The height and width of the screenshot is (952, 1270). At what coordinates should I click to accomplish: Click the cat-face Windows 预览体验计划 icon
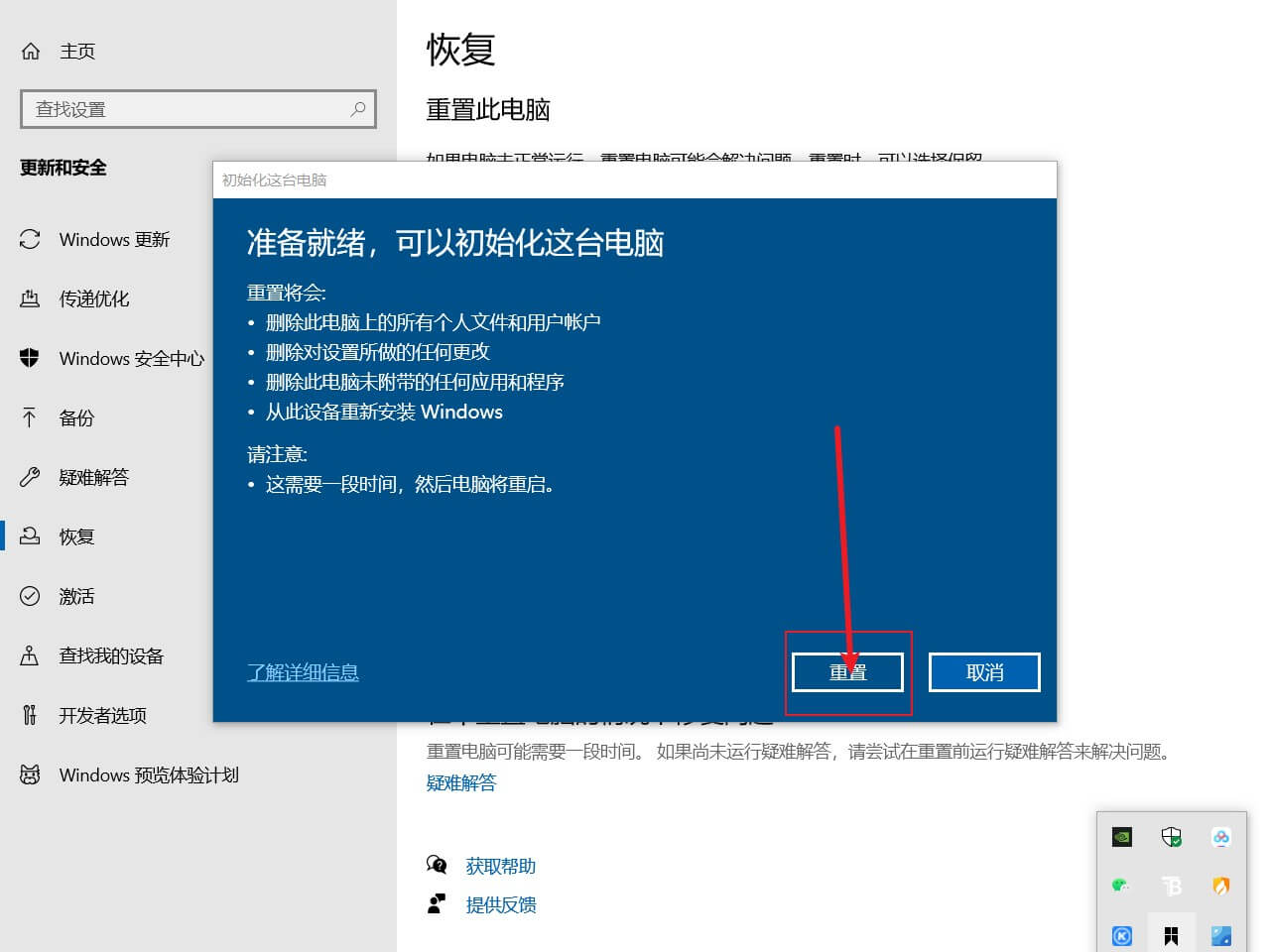pyautogui.click(x=30, y=774)
